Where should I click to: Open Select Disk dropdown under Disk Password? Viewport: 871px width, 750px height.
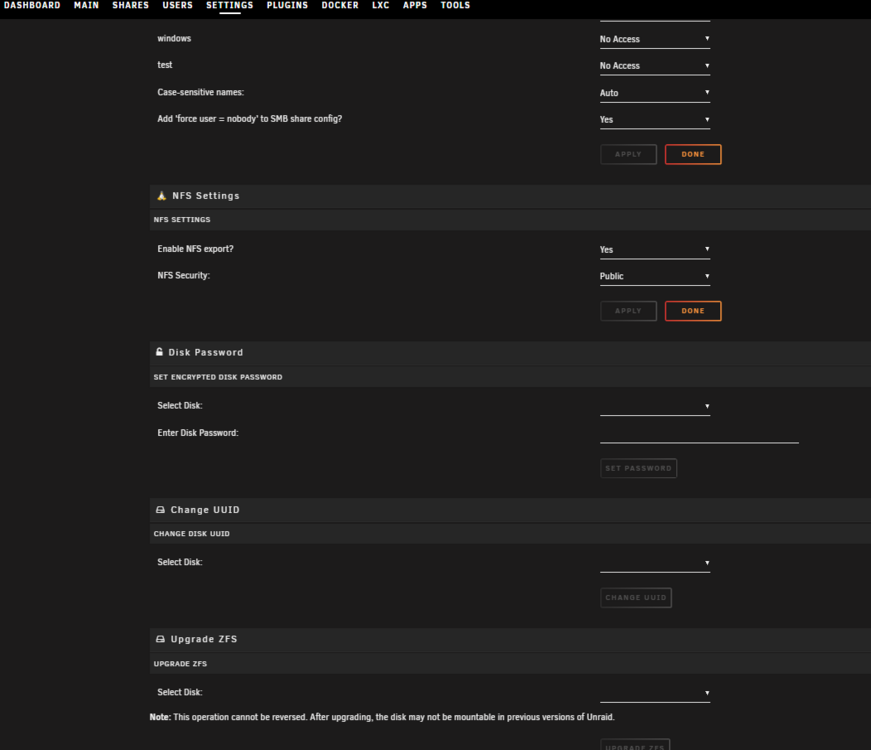(x=654, y=407)
